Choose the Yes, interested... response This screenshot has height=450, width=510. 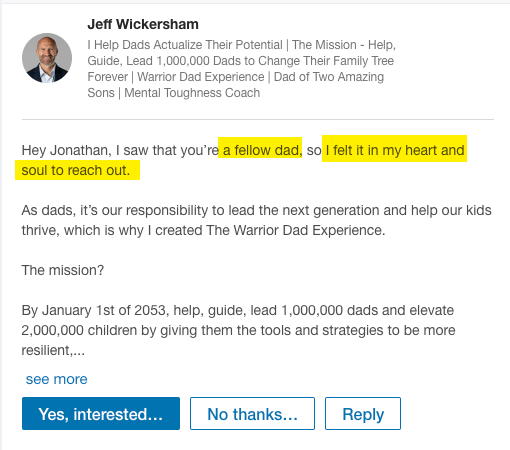[x=101, y=414]
